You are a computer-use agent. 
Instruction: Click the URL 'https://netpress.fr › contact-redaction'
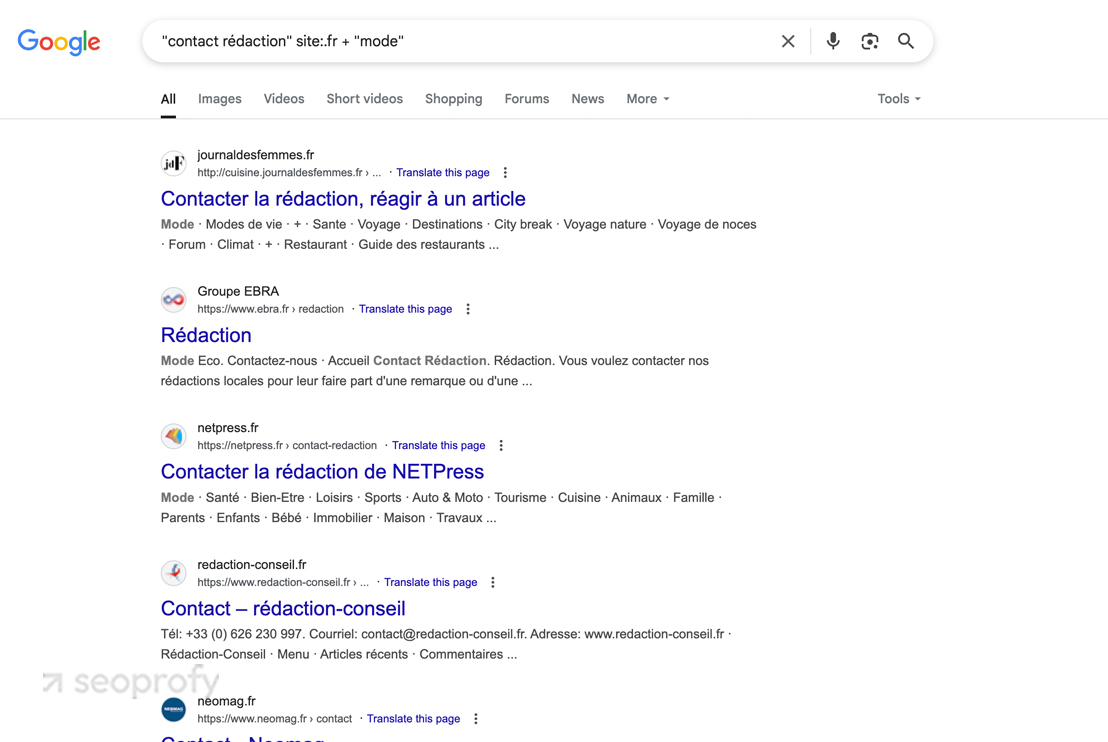point(287,445)
